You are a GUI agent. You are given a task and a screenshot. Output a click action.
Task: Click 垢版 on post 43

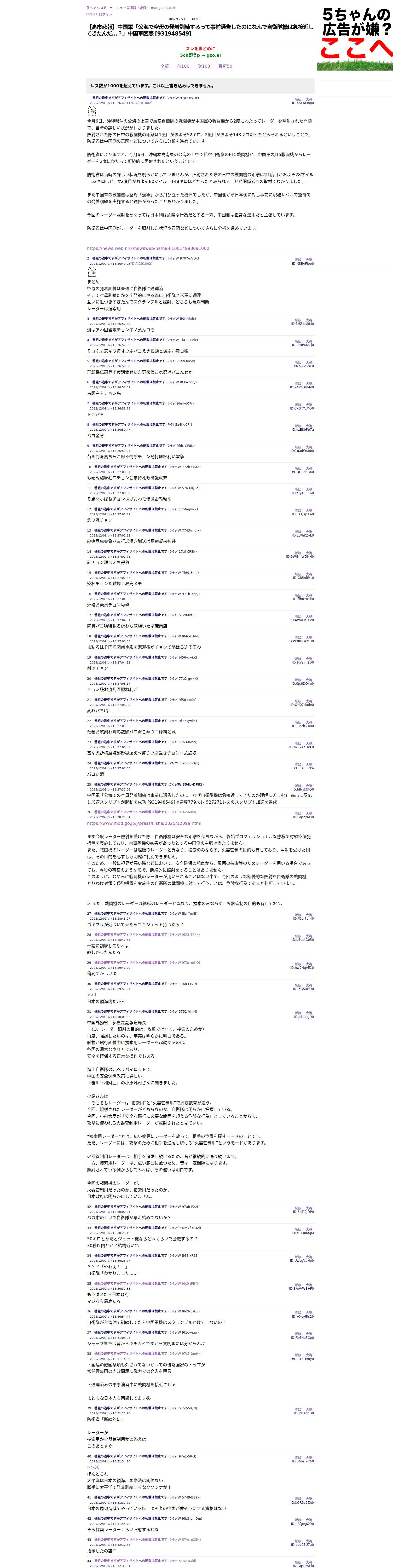pyautogui.click(x=298, y=1541)
